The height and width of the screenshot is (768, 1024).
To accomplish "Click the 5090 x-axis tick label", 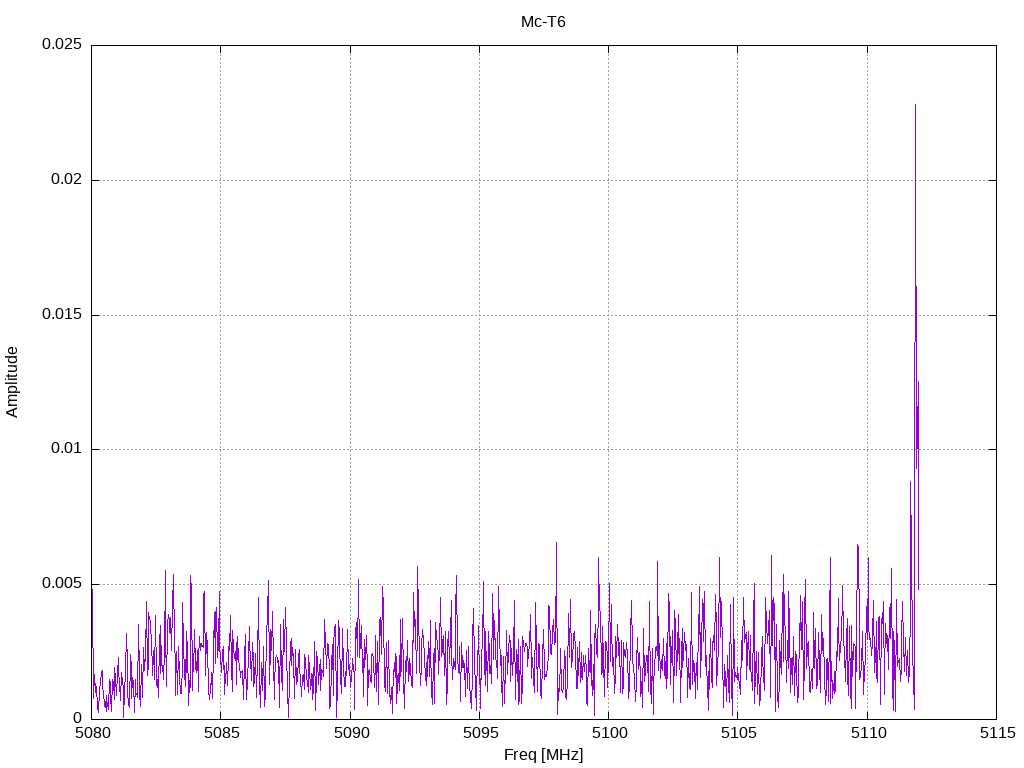I will (x=350, y=734).
